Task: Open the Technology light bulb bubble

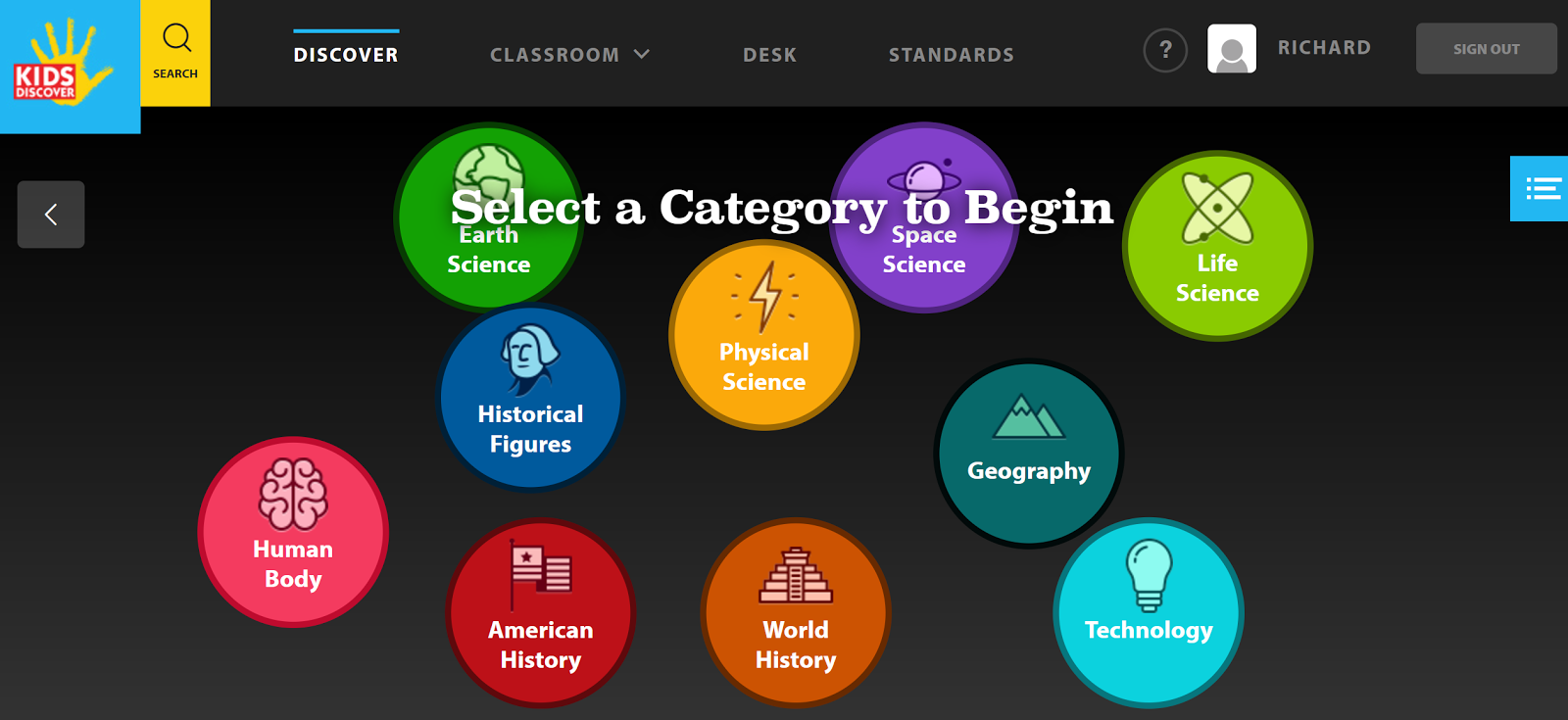Action: [x=1149, y=612]
